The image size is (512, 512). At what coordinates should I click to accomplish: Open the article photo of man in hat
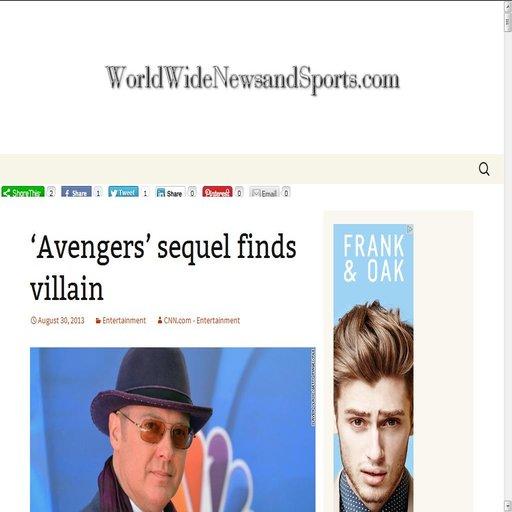click(173, 430)
